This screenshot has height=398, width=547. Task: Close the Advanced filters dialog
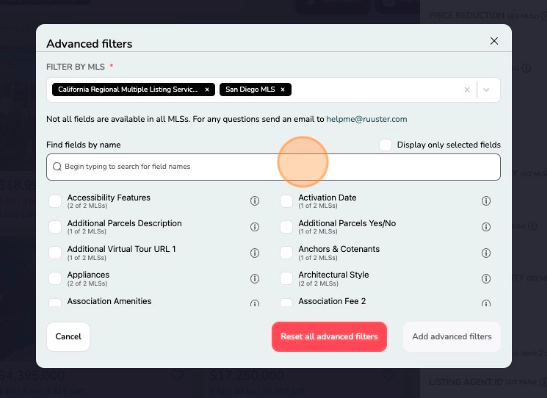point(494,41)
